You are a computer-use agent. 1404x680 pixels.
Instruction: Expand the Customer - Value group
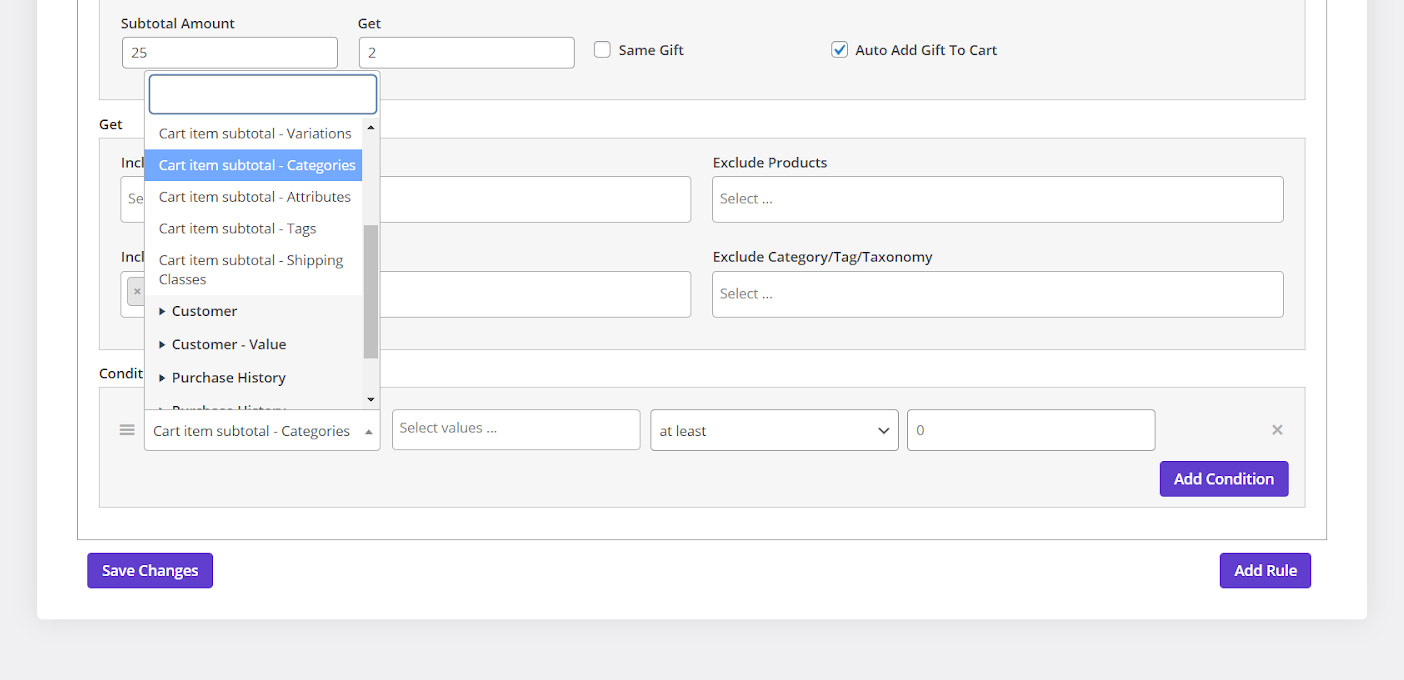pos(228,344)
